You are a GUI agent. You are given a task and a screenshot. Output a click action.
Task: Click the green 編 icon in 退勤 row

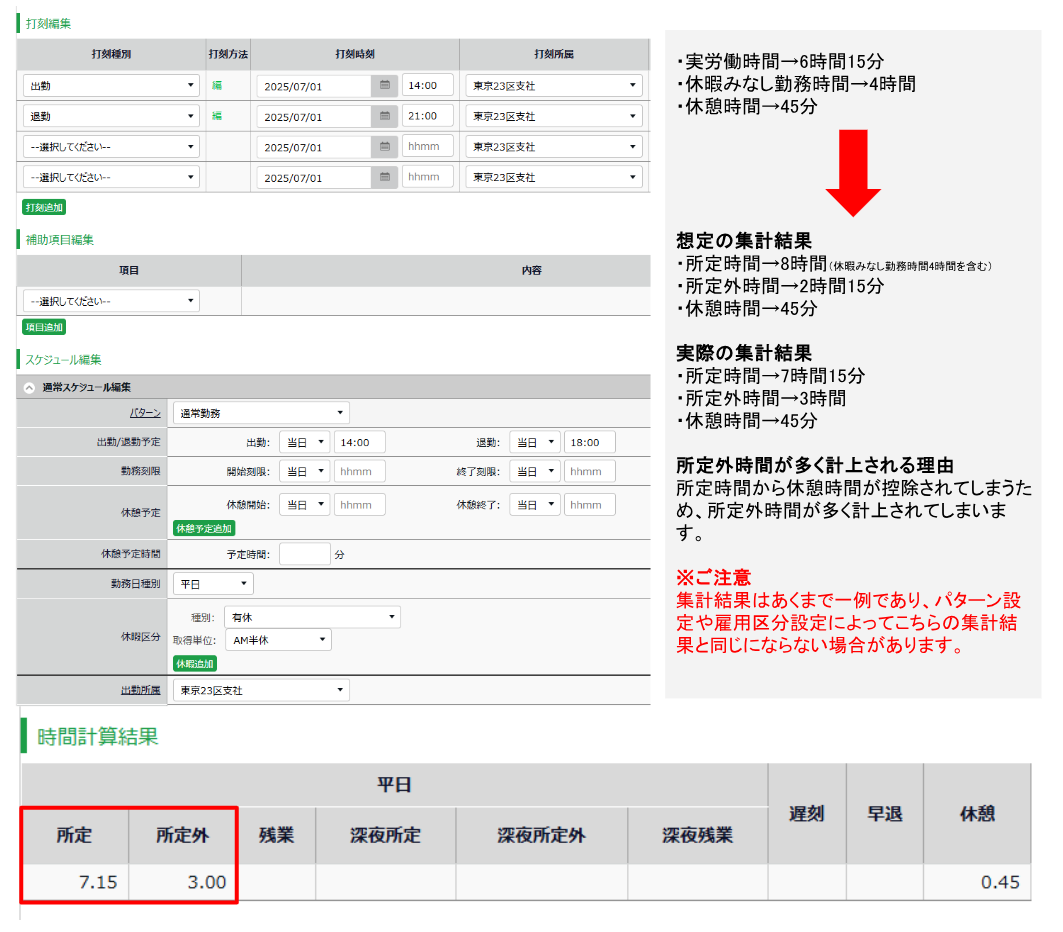[x=216, y=117]
